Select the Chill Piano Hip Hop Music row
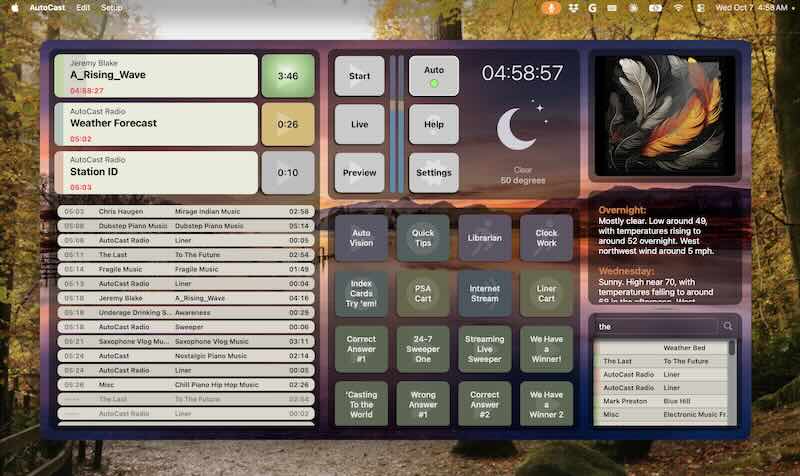The image size is (800, 476). pyautogui.click(x=186, y=385)
